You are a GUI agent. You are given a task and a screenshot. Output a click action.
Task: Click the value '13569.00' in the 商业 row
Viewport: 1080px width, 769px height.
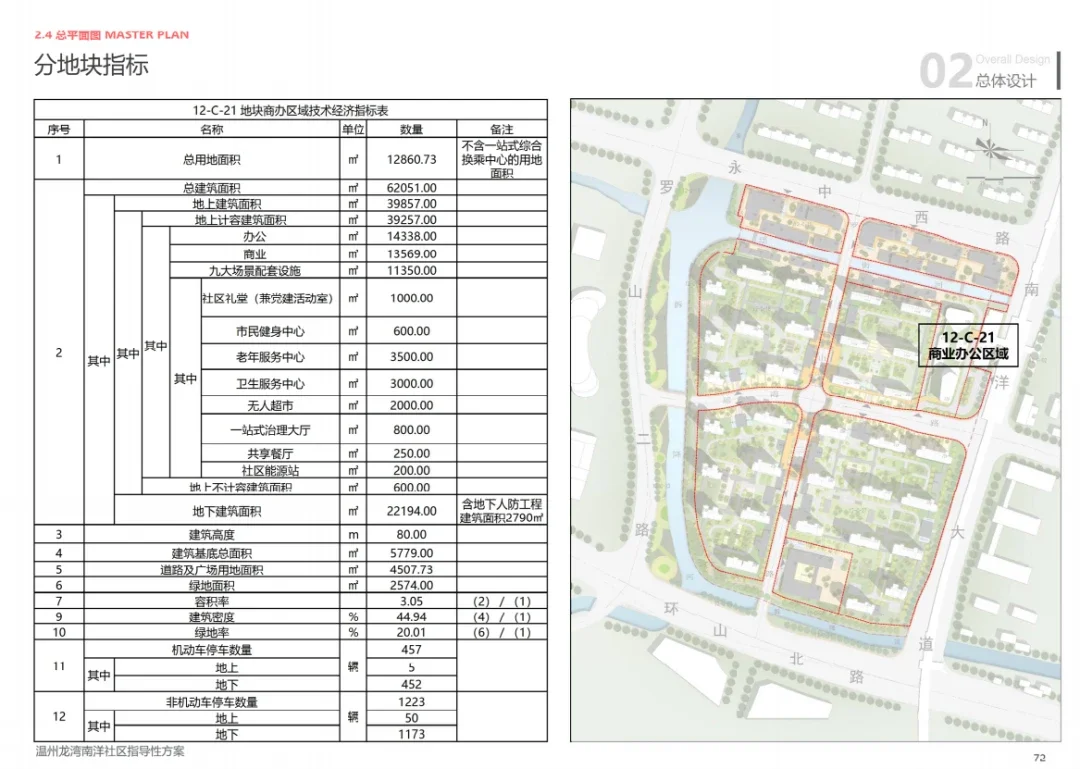(x=411, y=254)
